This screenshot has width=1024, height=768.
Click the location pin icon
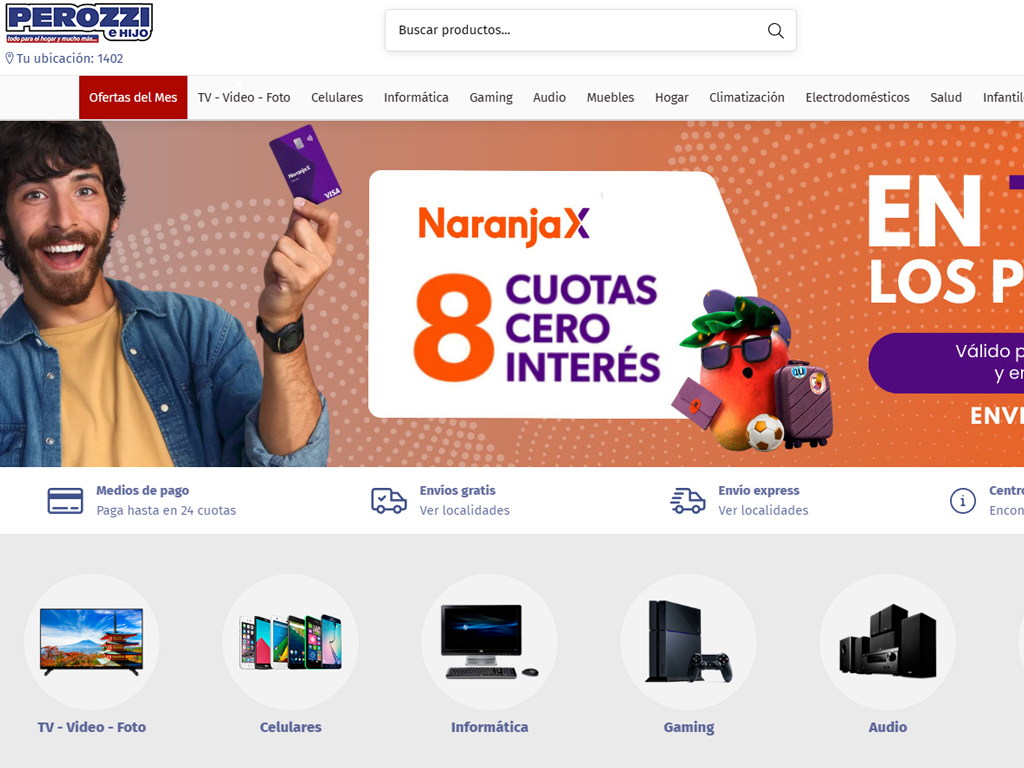(10, 58)
